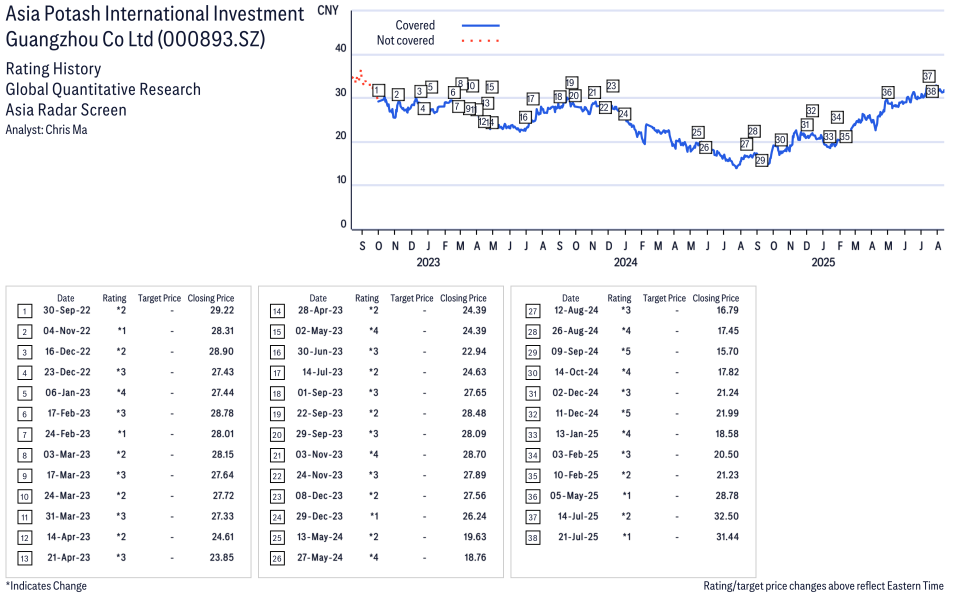
Task: Click the 'Asia Radar Screen' line
Action: 66,110
